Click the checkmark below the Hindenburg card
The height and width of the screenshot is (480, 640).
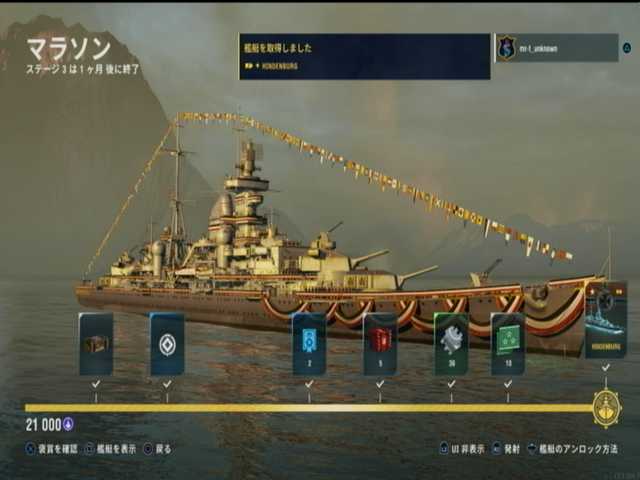coord(606,367)
